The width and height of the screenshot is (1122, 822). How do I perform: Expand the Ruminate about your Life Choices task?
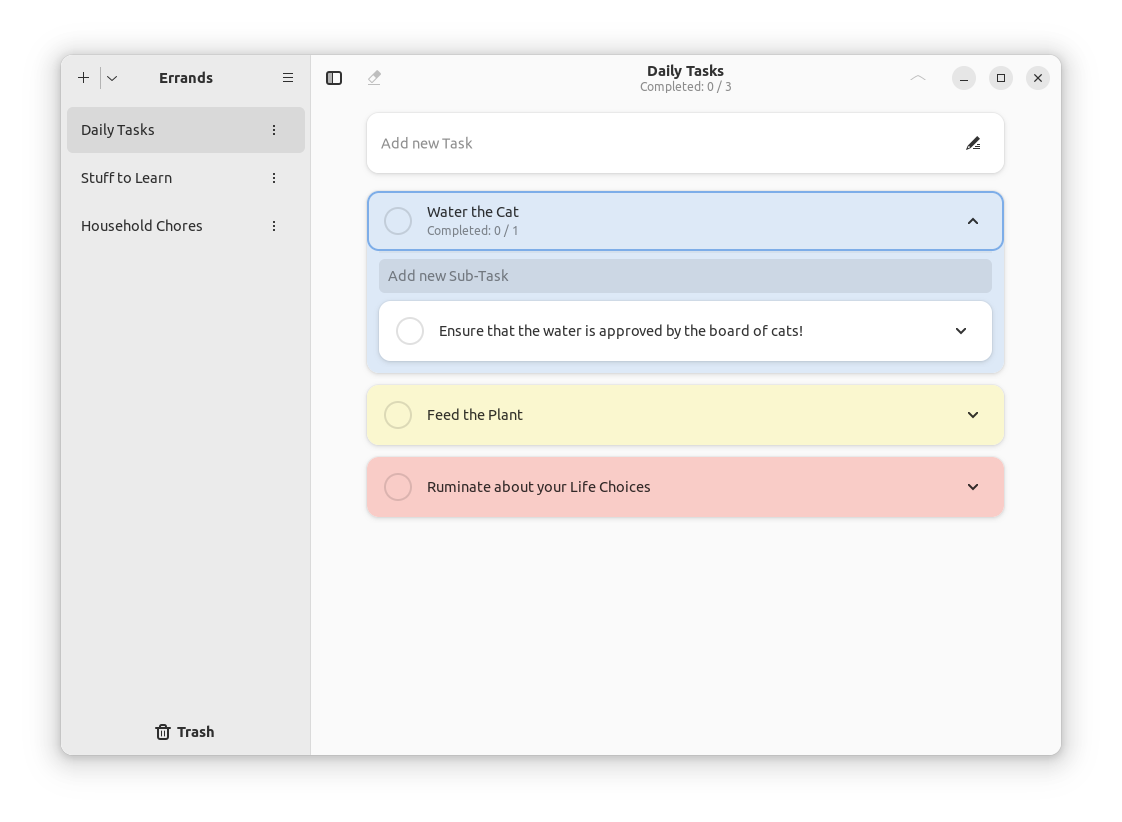[x=972, y=487]
